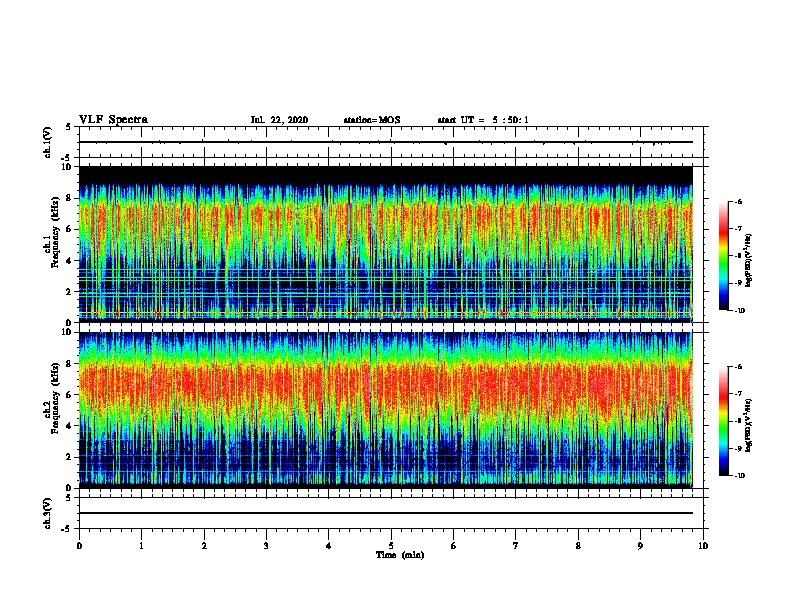Click time-axis tick label "2"
This screenshot has width=792, height=612.
(x=204, y=546)
